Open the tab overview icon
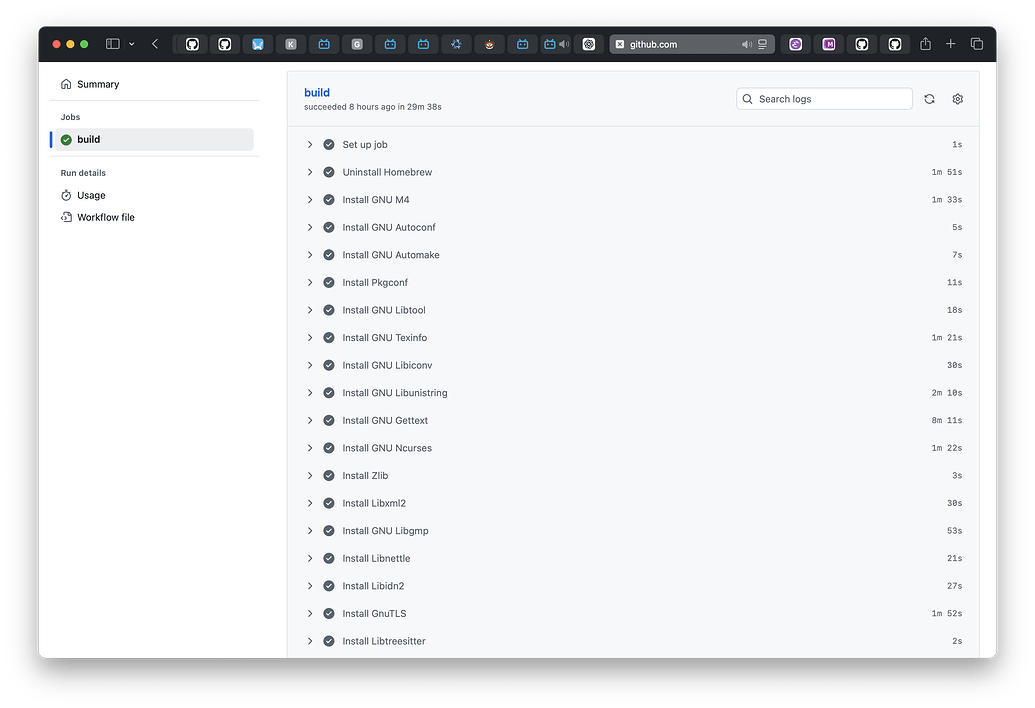1035x708 pixels. (x=978, y=44)
